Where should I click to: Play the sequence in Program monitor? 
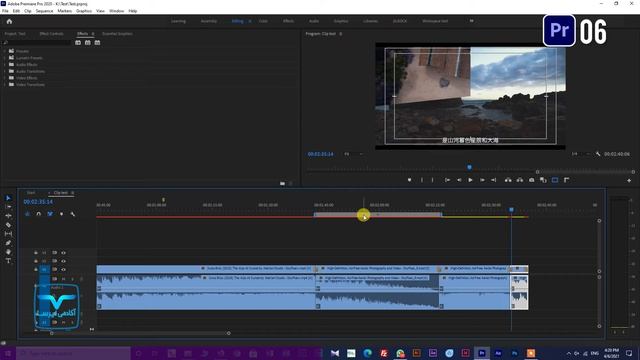(x=470, y=180)
